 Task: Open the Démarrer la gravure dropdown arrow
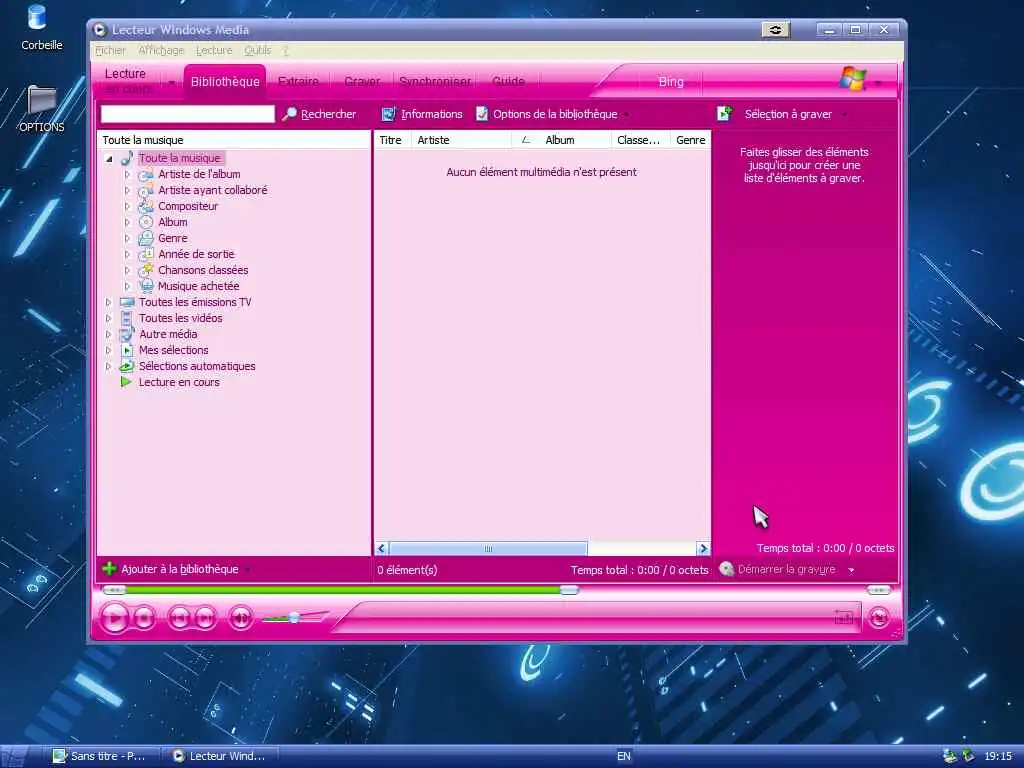click(852, 570)
